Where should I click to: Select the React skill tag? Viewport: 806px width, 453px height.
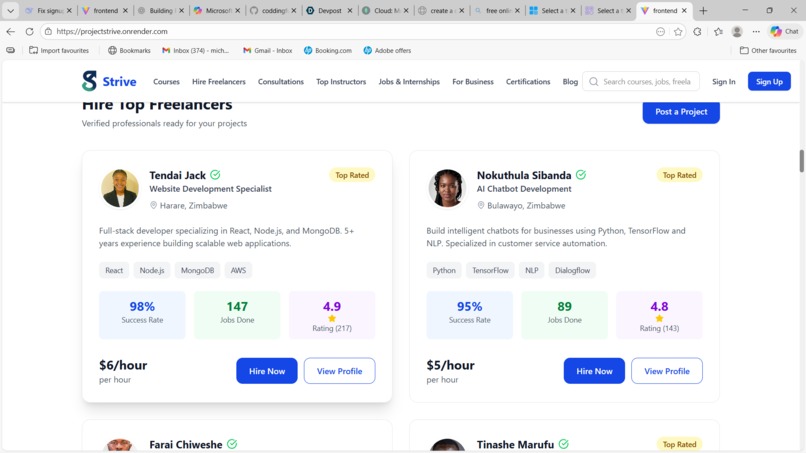[114, 270]
